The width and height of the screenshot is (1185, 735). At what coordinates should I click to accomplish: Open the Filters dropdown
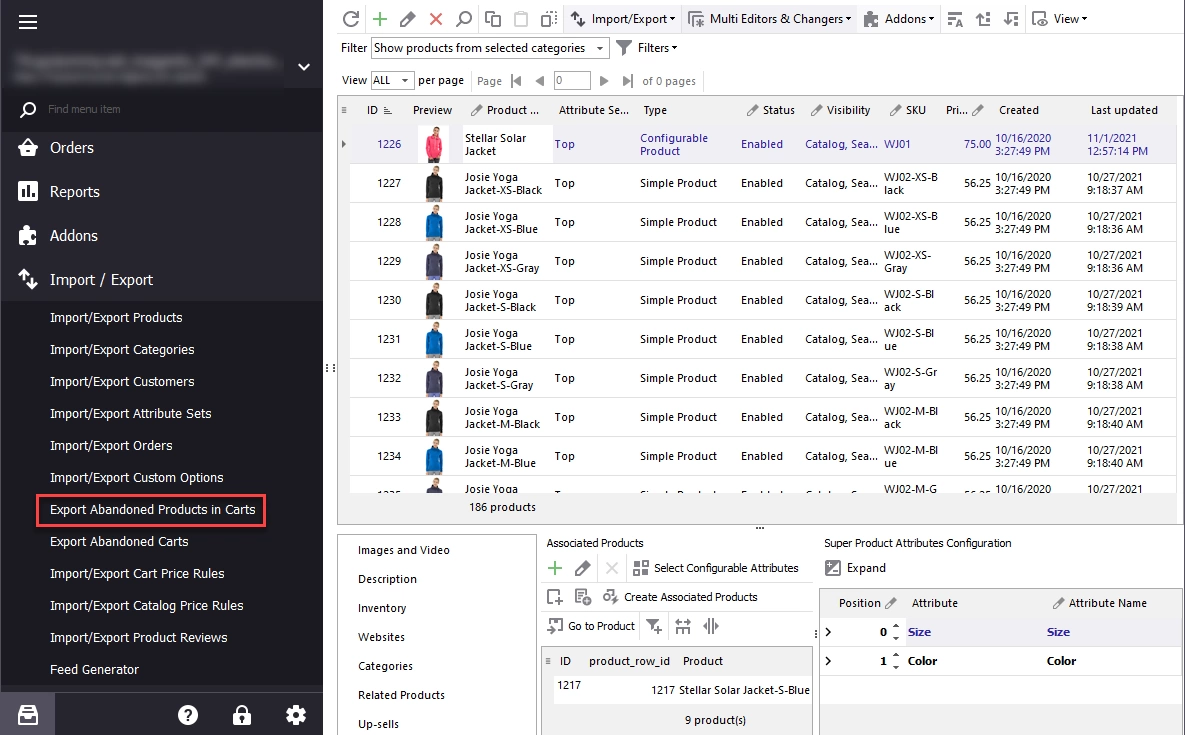647,48
